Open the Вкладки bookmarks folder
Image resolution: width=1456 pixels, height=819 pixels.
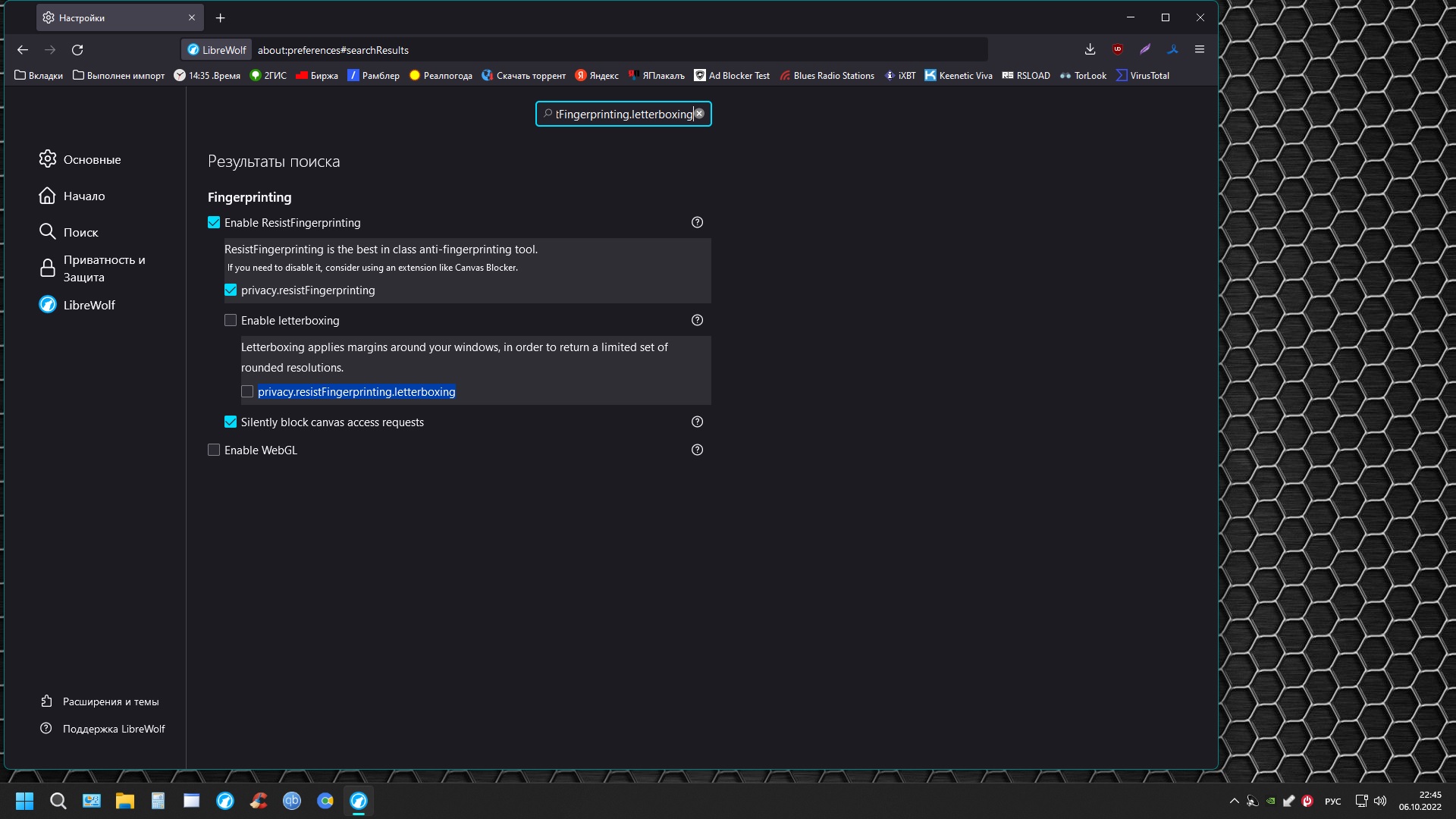click(39, 75)
